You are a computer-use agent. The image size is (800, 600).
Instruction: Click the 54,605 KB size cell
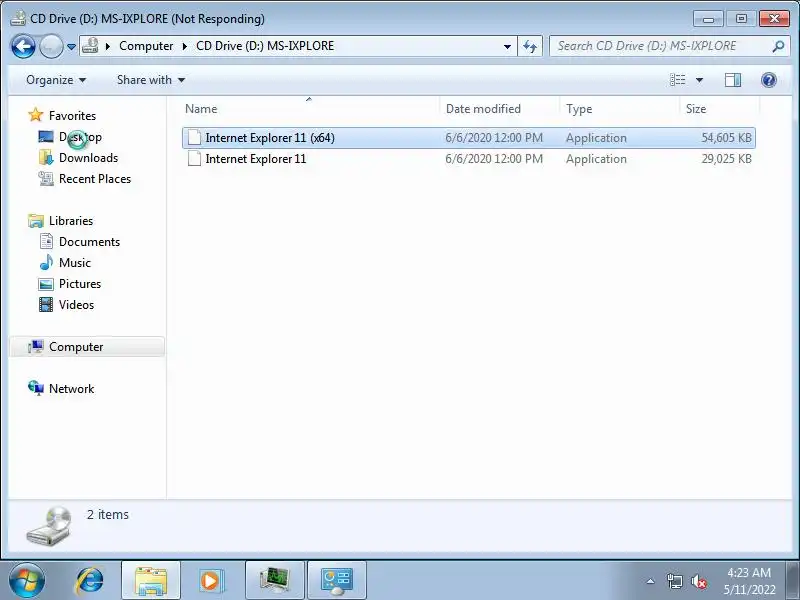click(726, 138)
